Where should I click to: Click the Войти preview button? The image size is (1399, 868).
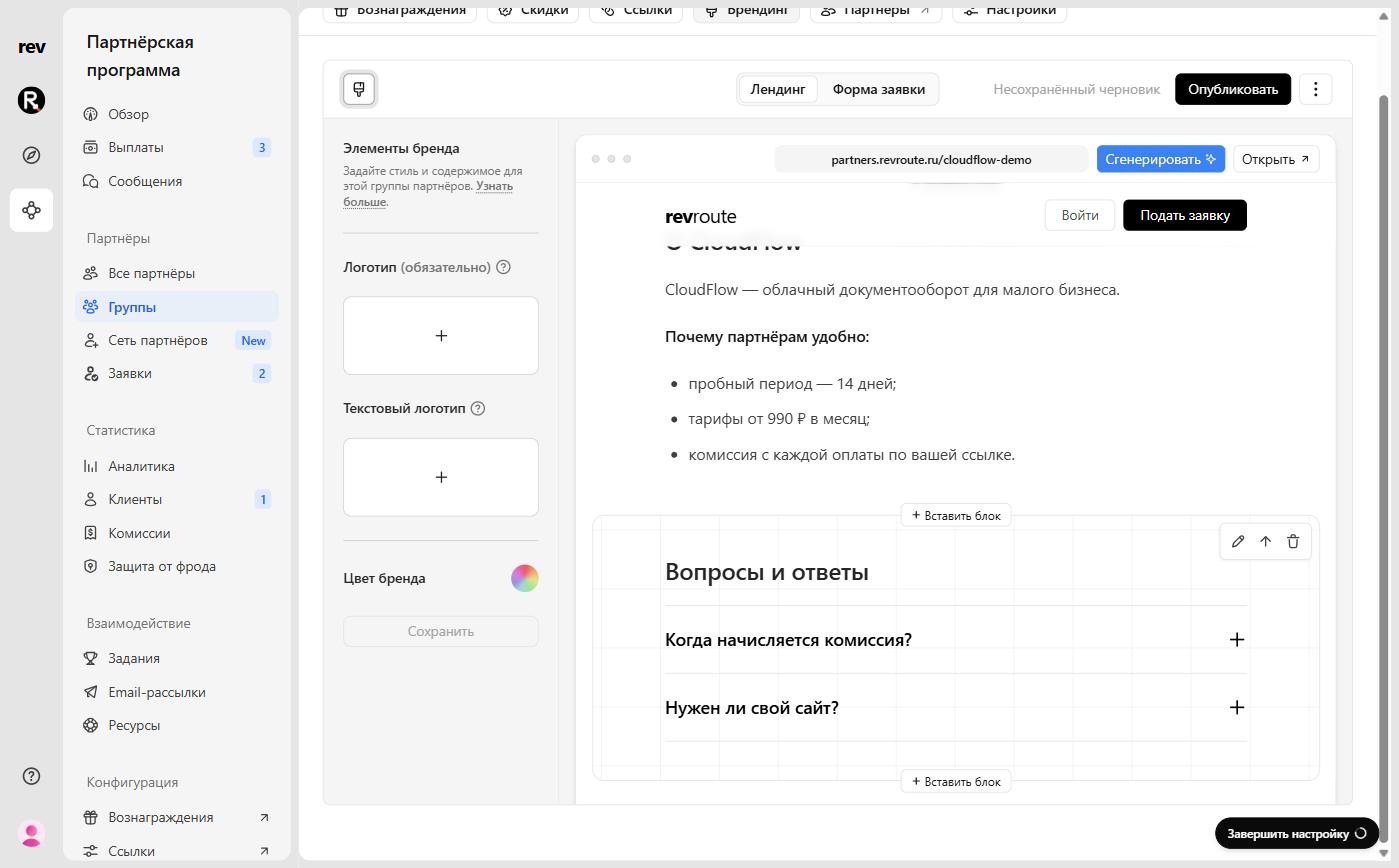(x=1080, y=215)
